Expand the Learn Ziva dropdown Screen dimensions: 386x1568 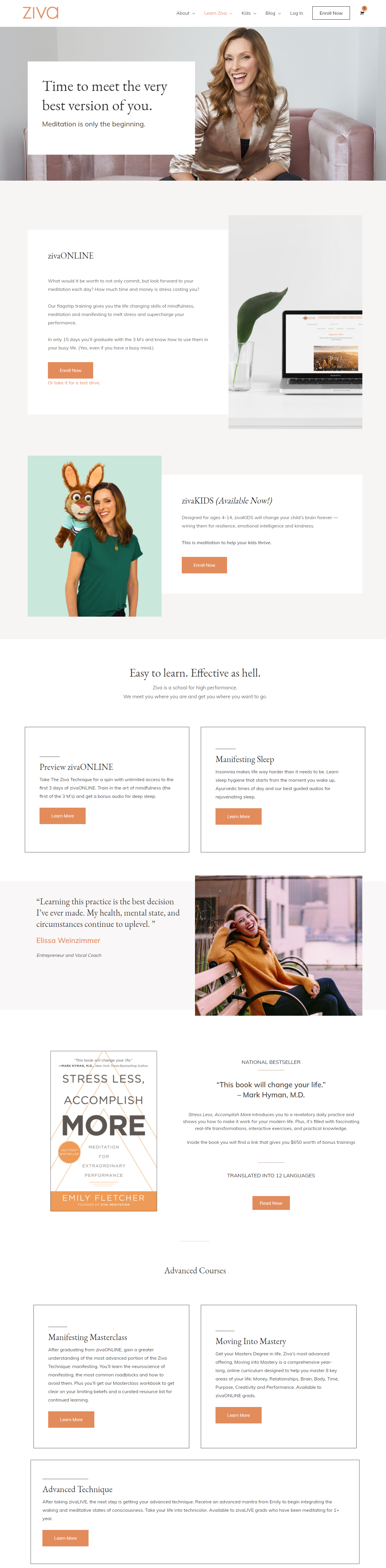pos(218,13)
